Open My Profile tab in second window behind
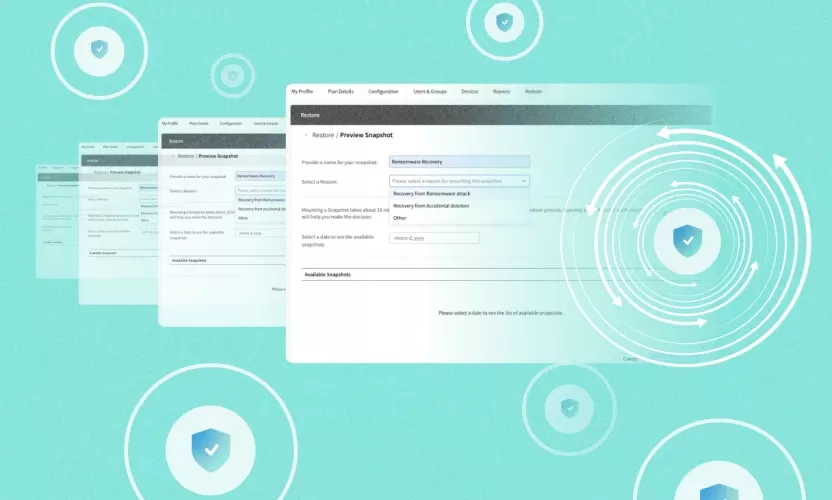Screen dimensions: 832x500 (x=169, y=123)
